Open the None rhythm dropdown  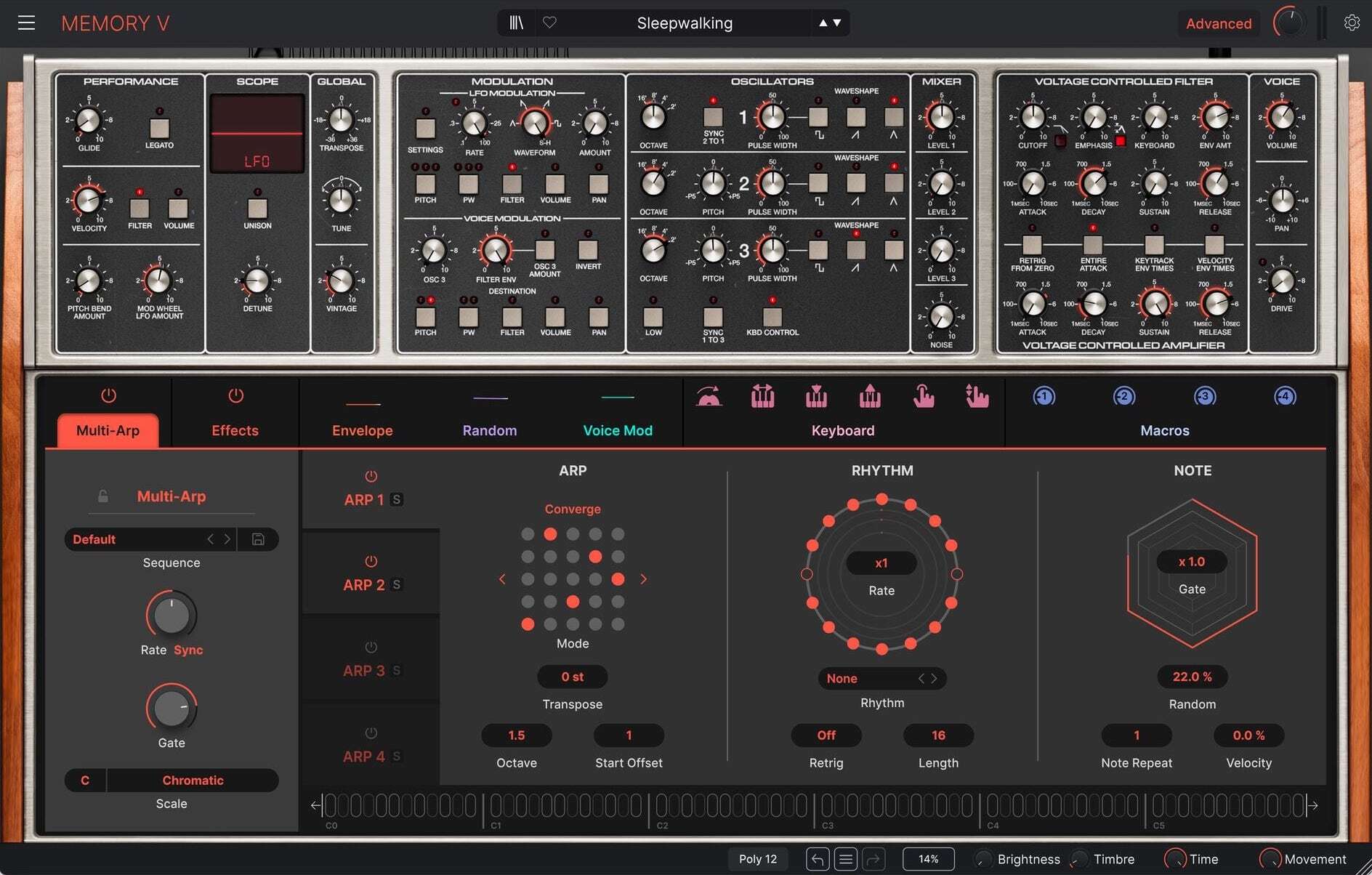pos(868,678)
